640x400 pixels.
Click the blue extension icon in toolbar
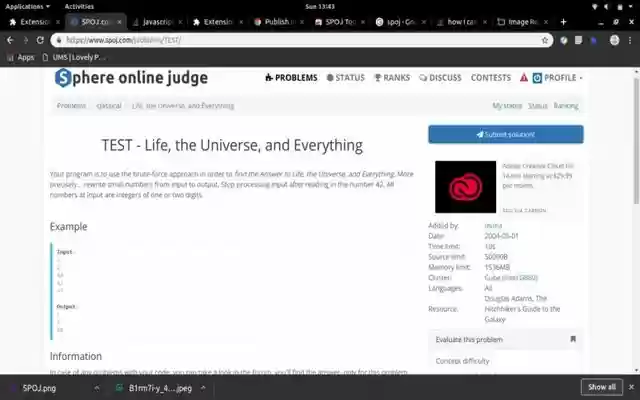click(594, 40)
